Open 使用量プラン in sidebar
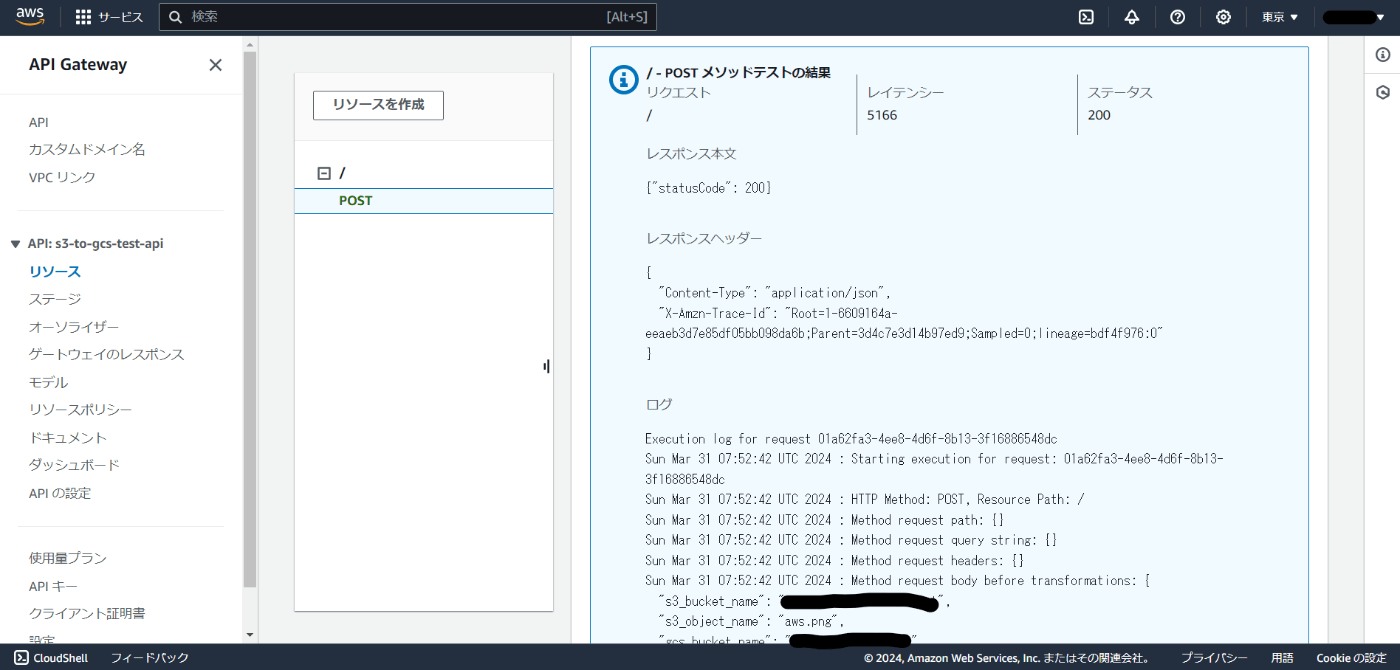 [x=68, y=558]
